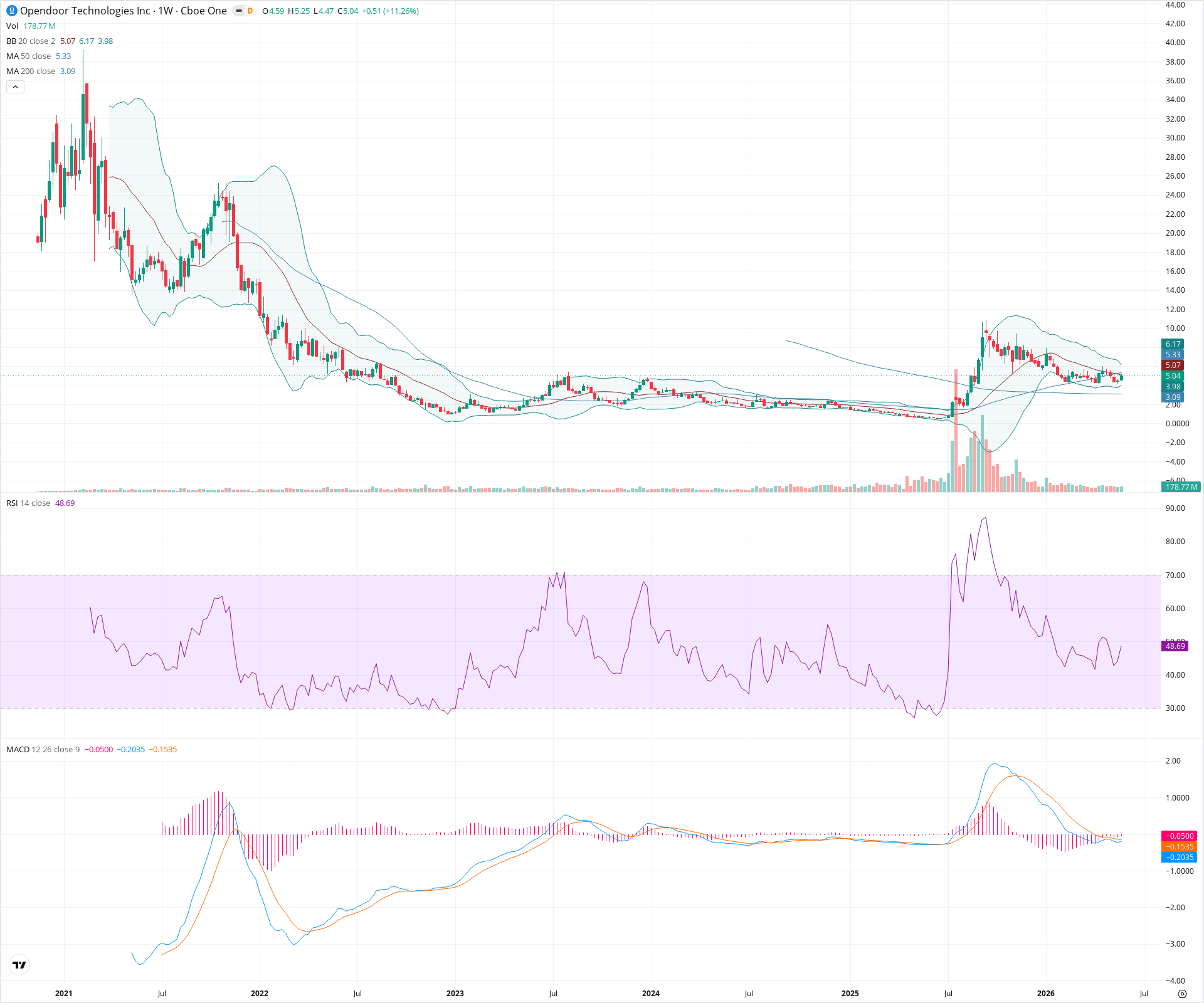The width and height of the screenshot is (1204, 1003).
Task: Click the -0.2035 MACD axis label
Action: tap(1180, 857)
